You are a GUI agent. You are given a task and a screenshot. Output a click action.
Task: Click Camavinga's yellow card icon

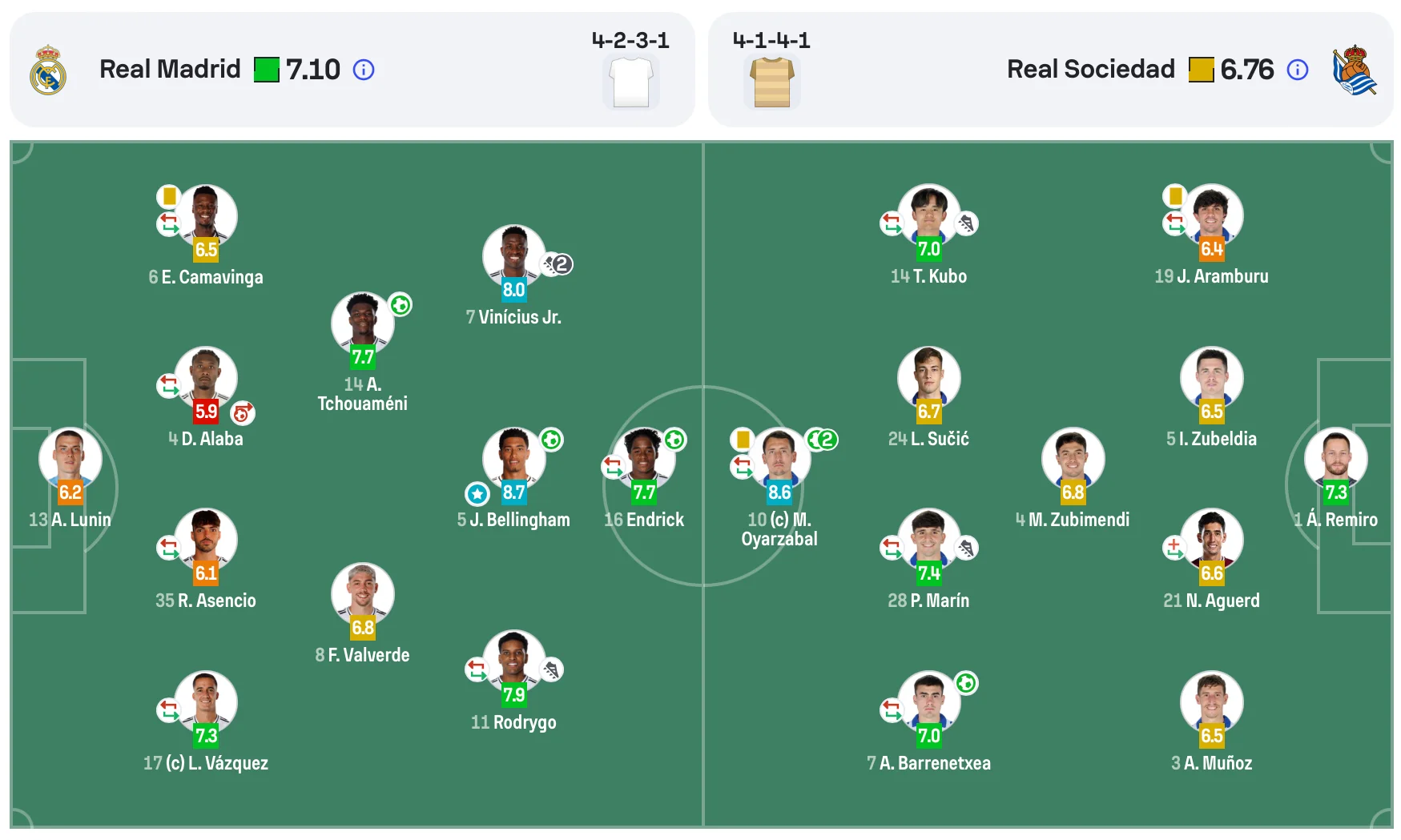click(169, 196)
